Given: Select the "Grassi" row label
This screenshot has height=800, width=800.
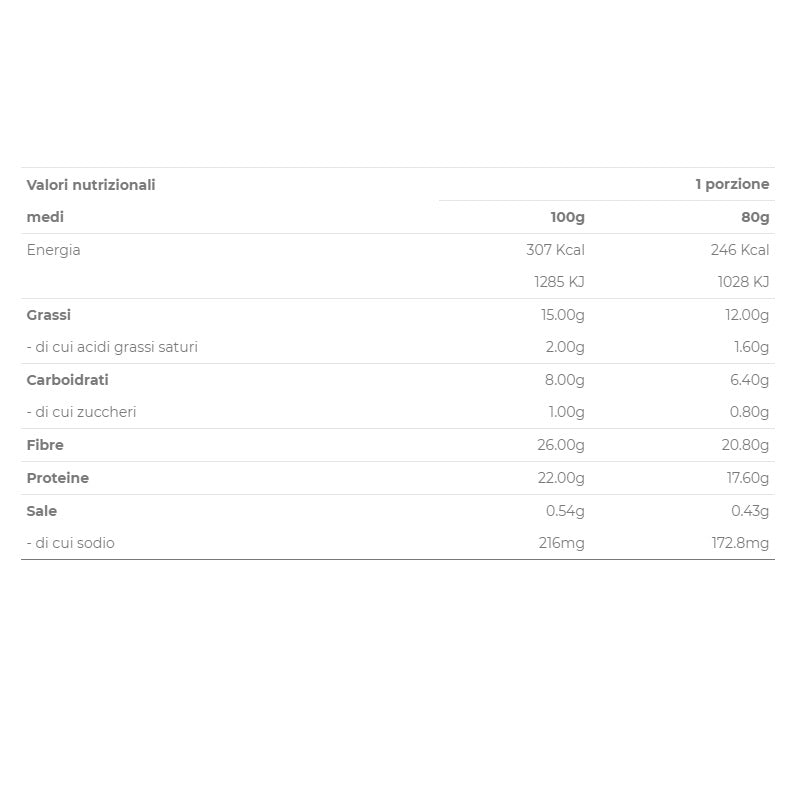Looking at the screenshot, I should tap(49, 315).
